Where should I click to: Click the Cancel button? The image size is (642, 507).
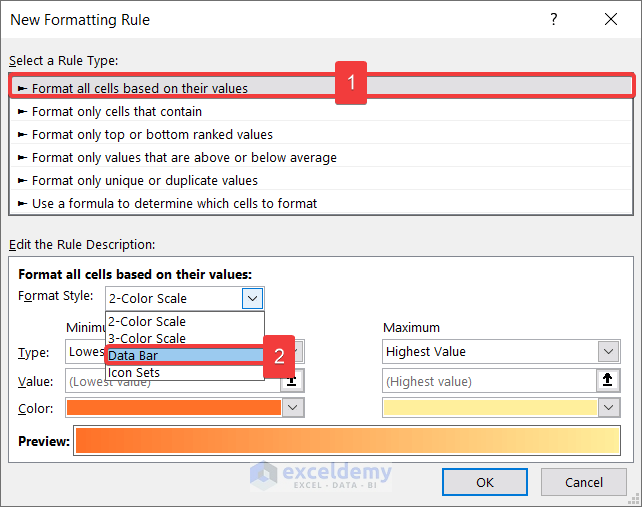(x=584, y=482)
